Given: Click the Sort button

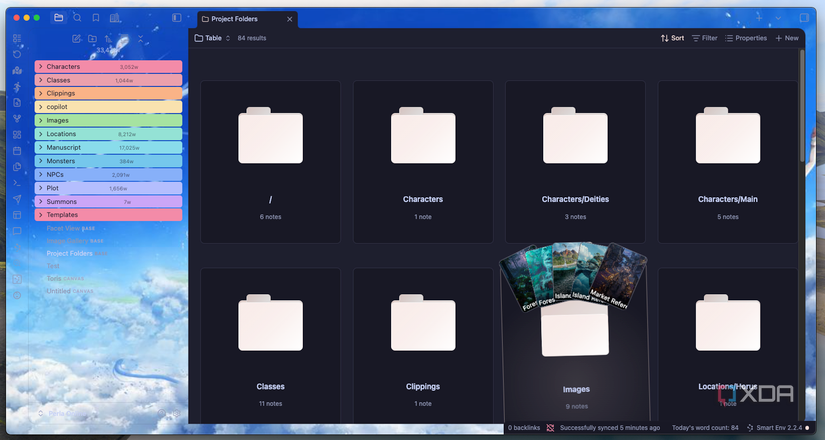Looking at the screenshot, I should [x=672, y=38].
